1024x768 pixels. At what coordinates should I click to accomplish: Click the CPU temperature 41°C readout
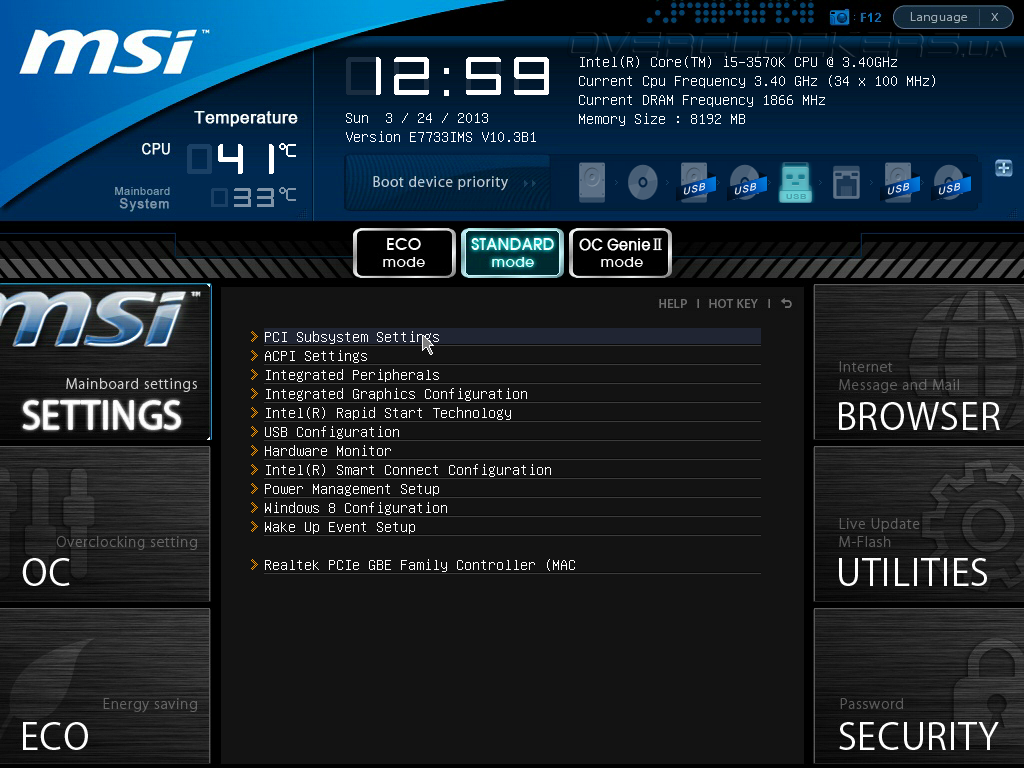pos(242,159)
